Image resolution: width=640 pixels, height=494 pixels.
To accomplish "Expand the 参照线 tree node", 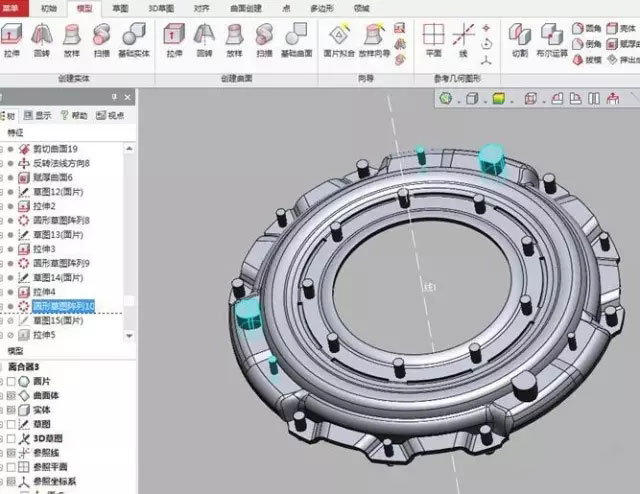I will [1, 451].
